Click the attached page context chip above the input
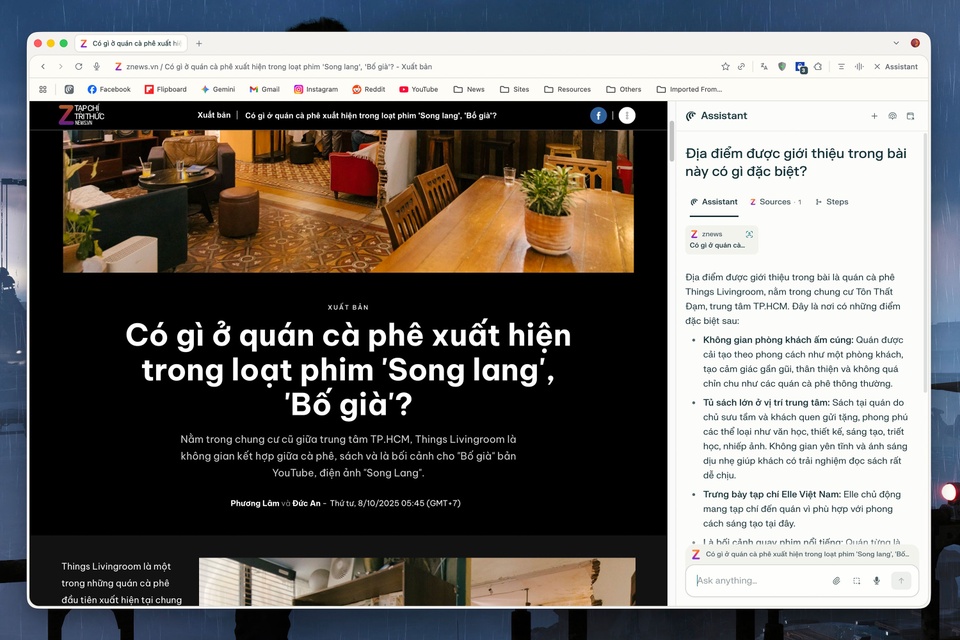The height and width of the screenshot is (640, 960). pyautogui.click(x=801, y=554)
